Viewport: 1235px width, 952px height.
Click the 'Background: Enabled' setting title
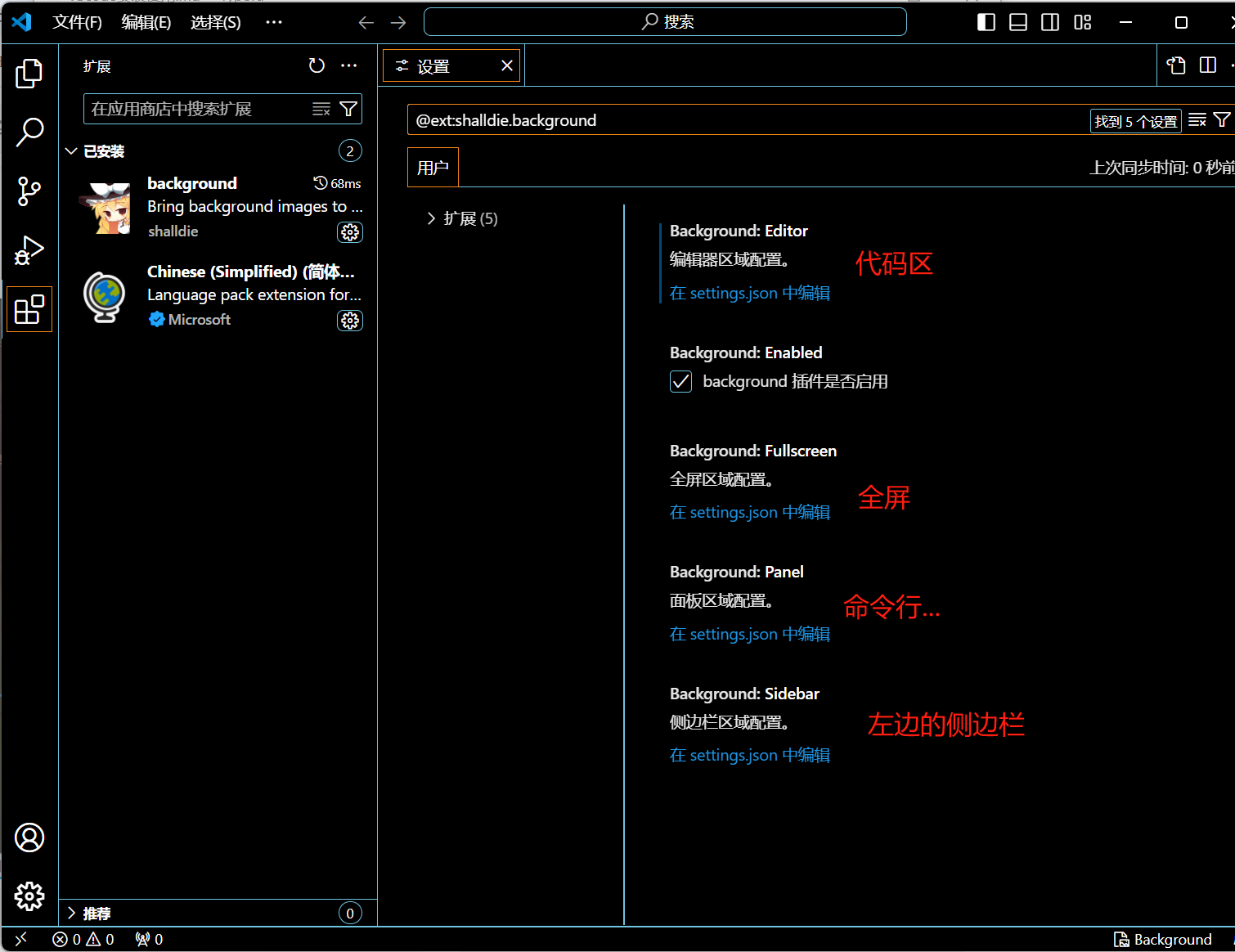[x=746, y=353]
